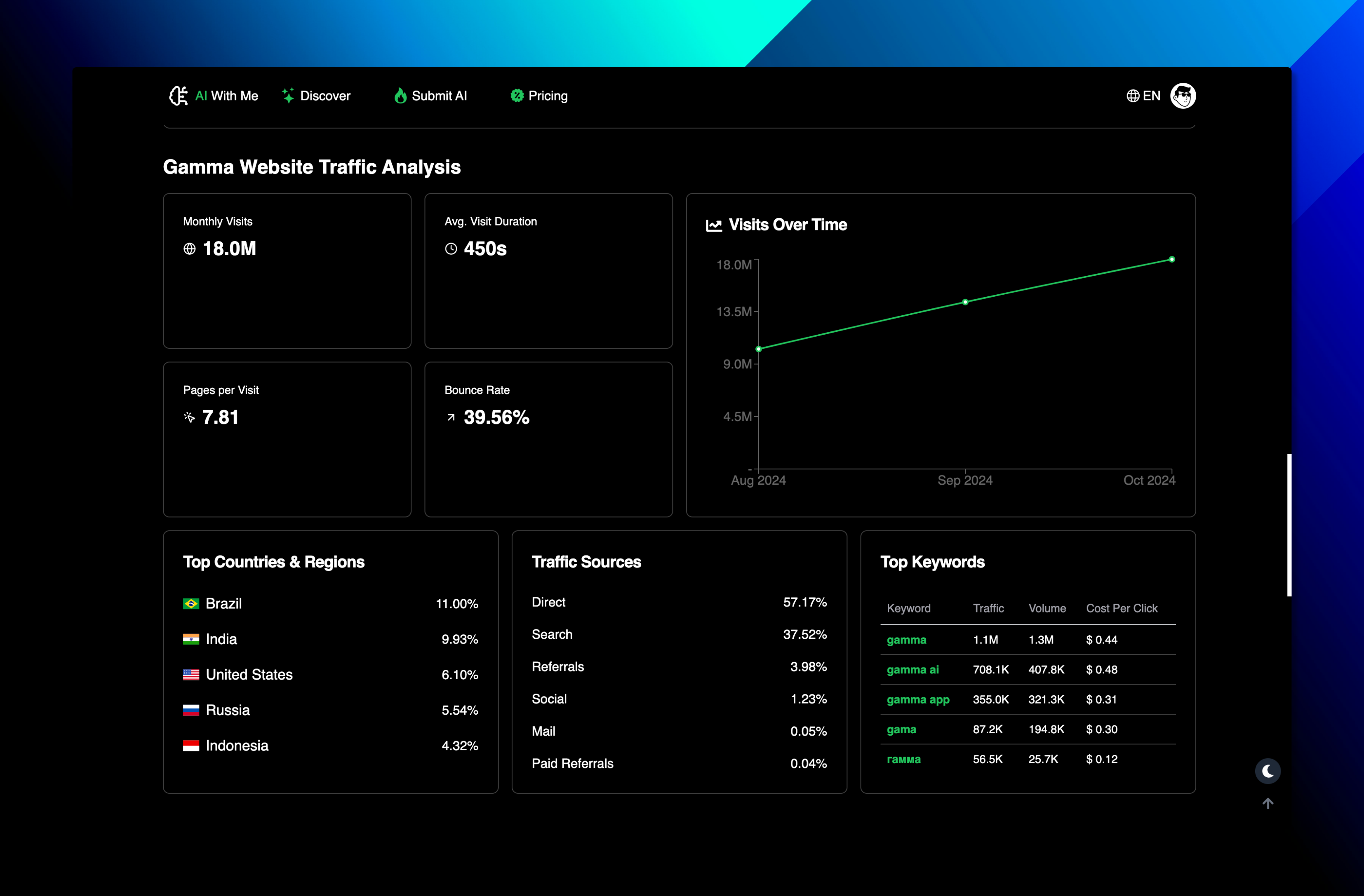This screenshot has width=1364, height=896.
Task: Click the 708.1K traffic cell
Action: 990,669
